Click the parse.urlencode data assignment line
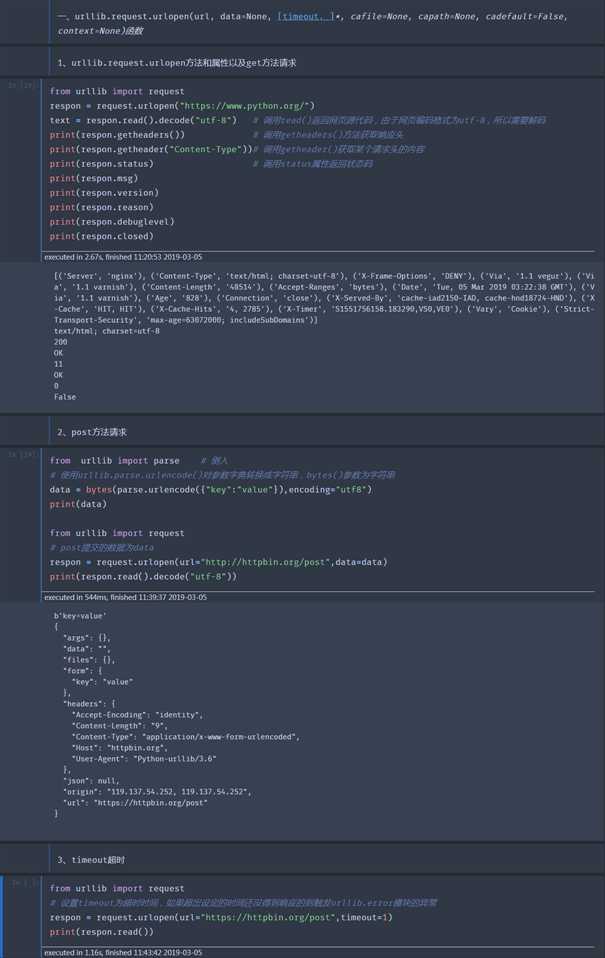This screenshot has height=958, width=605. pos(209,490)
